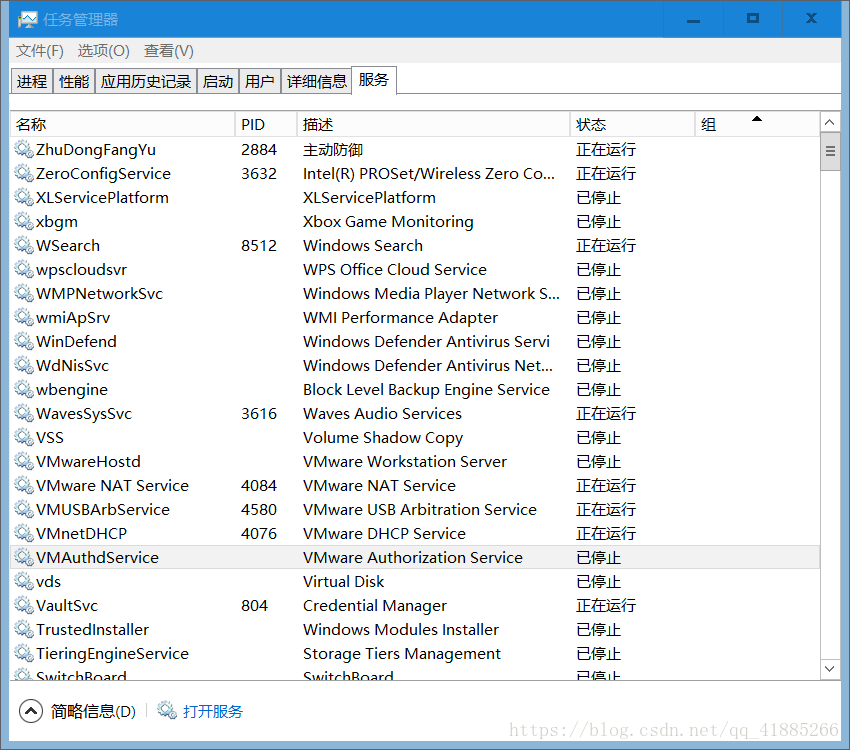Click PID 2884 in the list
The width and height of the screenshot is (850, 750).
tap(259, 149)
